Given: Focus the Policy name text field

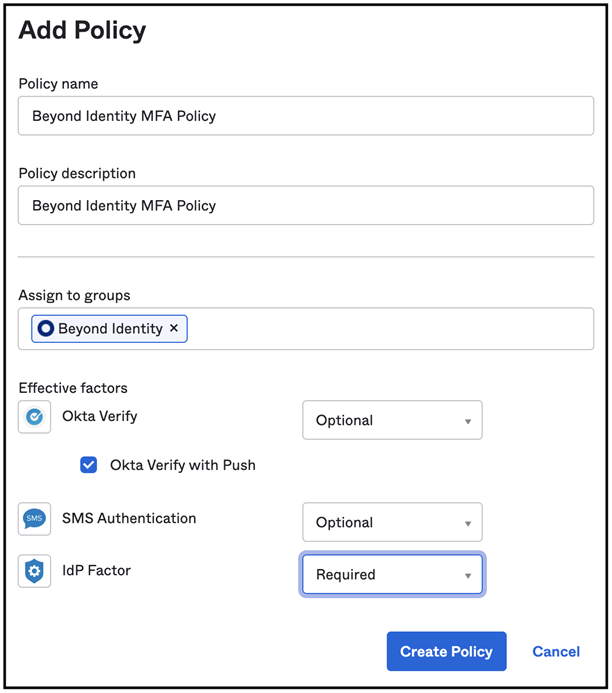Looking at the screenshot, I should click(x=306, y=116).
